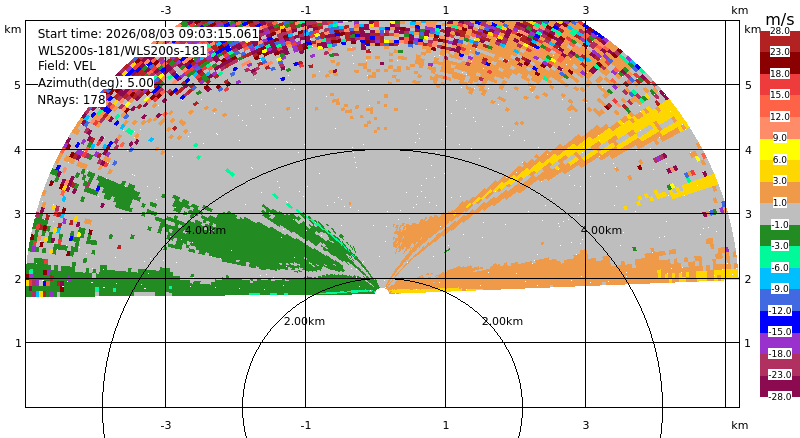Image resolution: width=800 pixels, height=438 pixels.
Task: Click the gray -1.0 to 1.0 colorbar band
Action: [780, 213]
